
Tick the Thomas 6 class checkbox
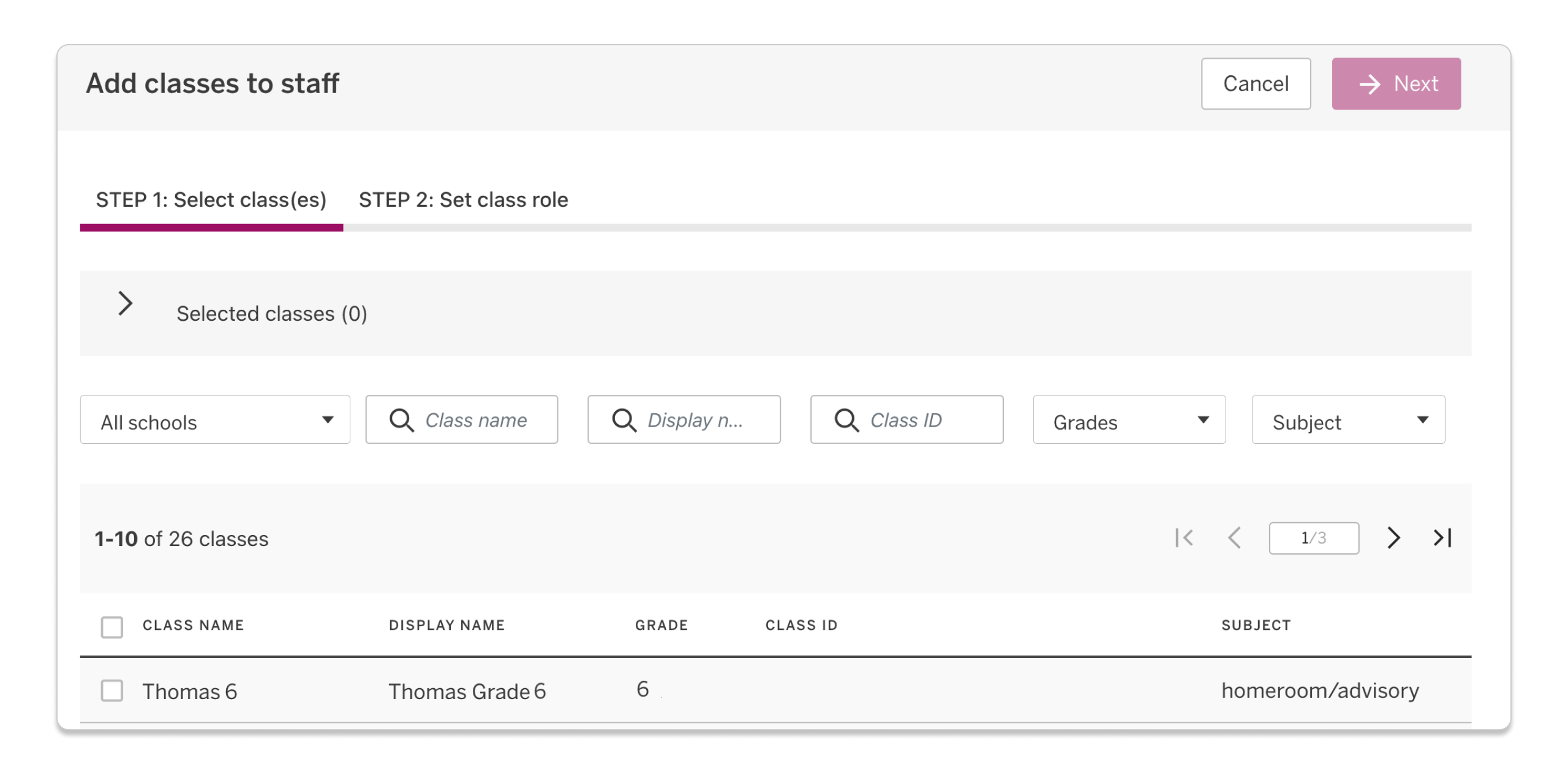tap(112, 691)
